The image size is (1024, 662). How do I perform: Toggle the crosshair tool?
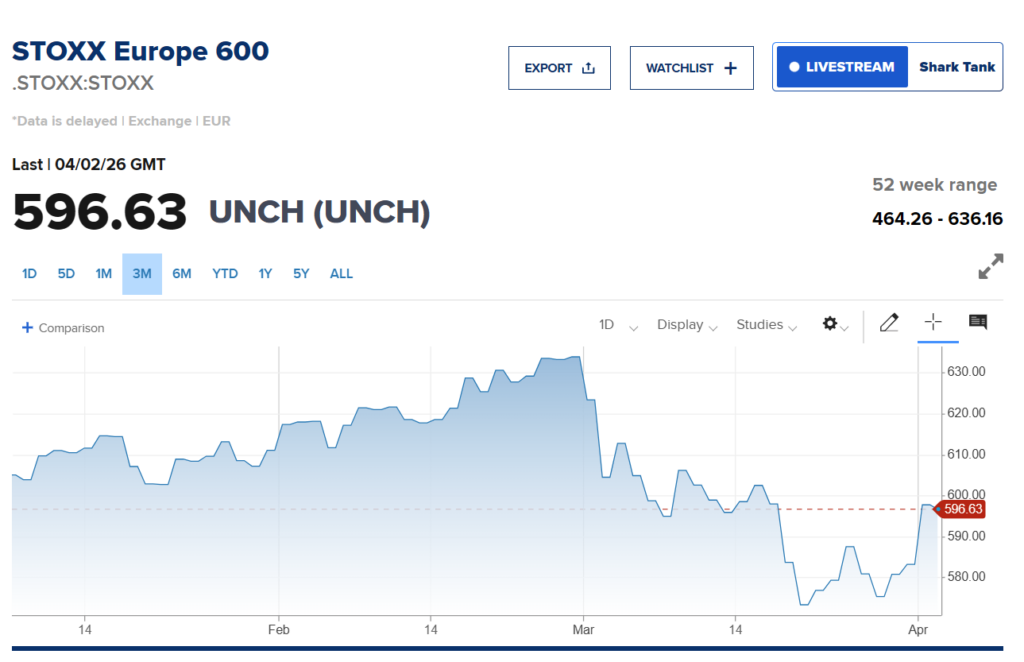pyautogui.click(x=933, y=322)
